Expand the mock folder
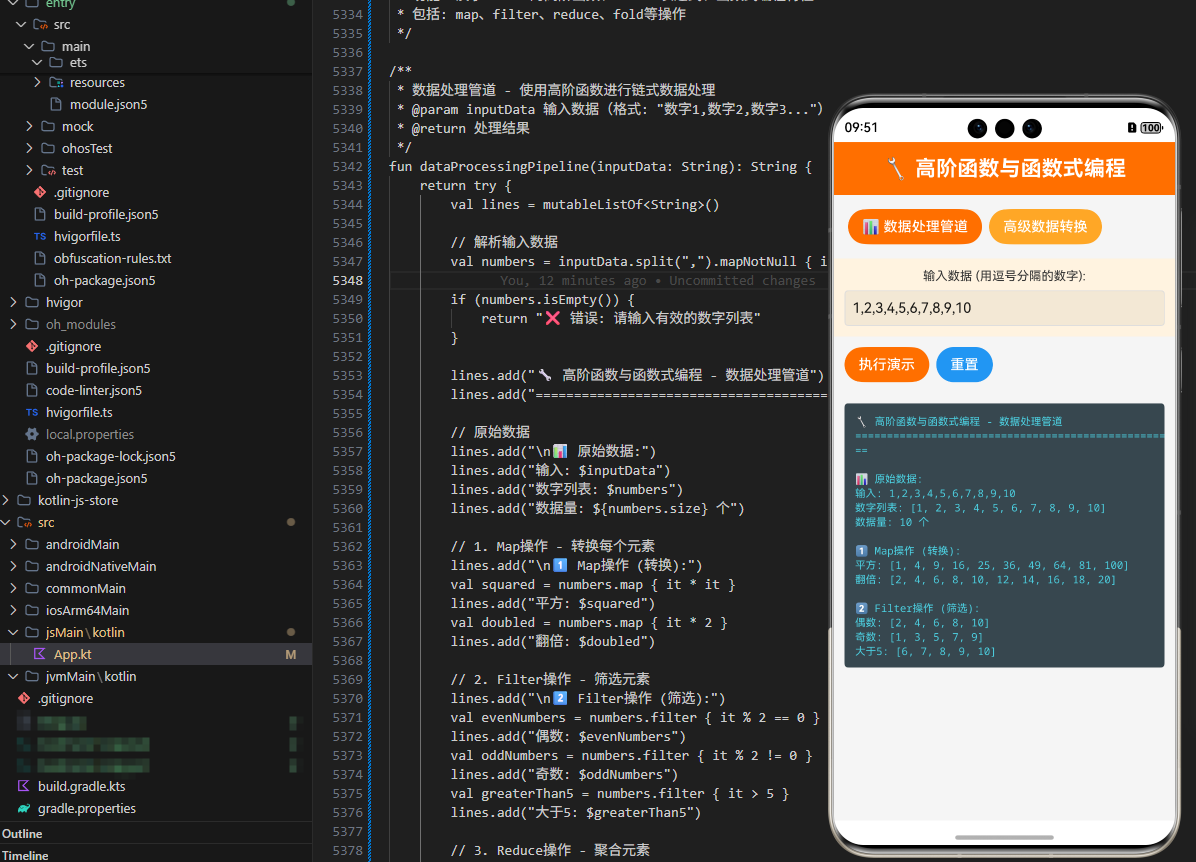Screen dimensions: 1196x862 pos(29,126)
